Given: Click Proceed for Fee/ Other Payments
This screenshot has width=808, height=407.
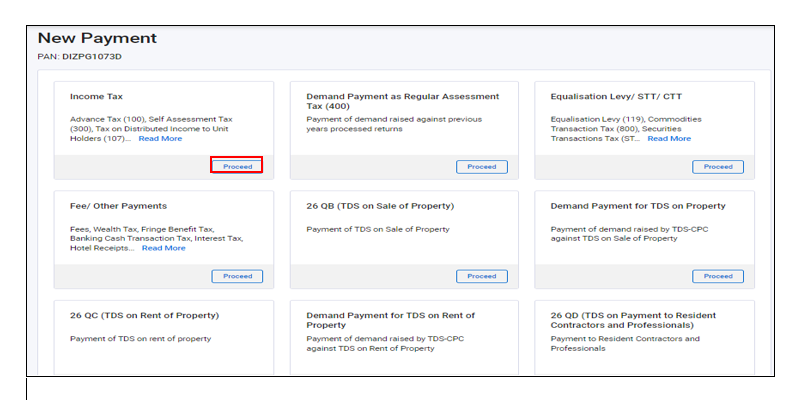Looking at the screenshot, I should [x=237, y=276].
